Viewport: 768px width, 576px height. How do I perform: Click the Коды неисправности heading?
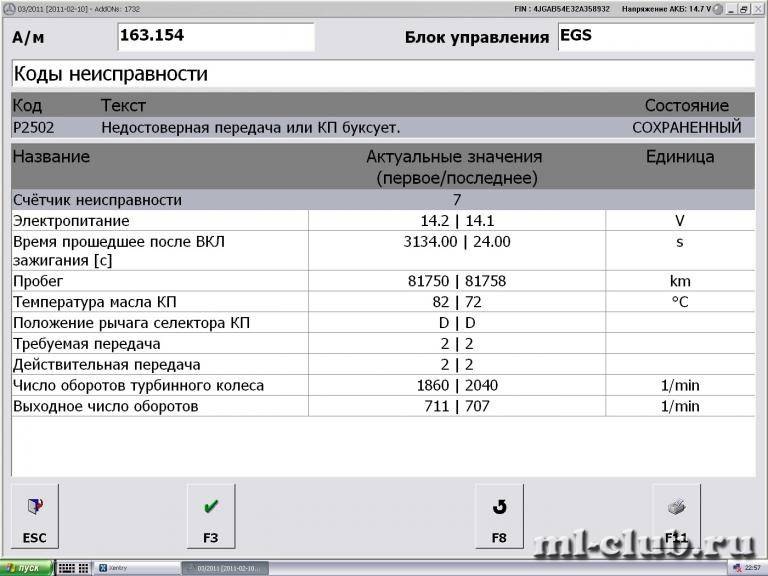tap(111, 74)
